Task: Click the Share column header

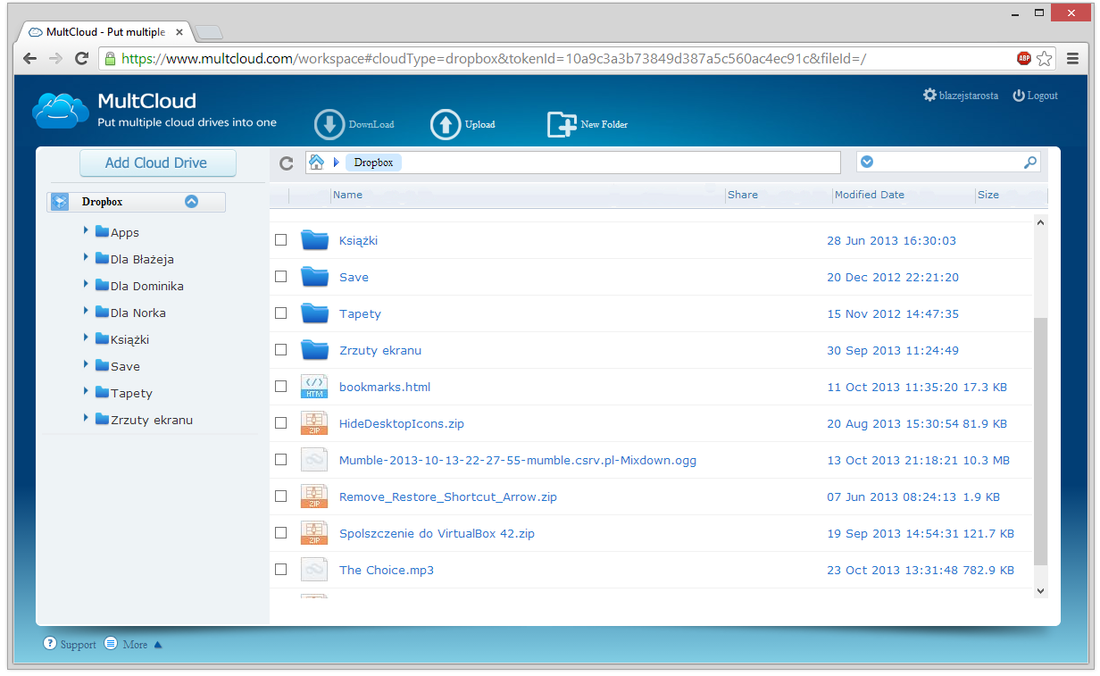Action: pos(742,195)
